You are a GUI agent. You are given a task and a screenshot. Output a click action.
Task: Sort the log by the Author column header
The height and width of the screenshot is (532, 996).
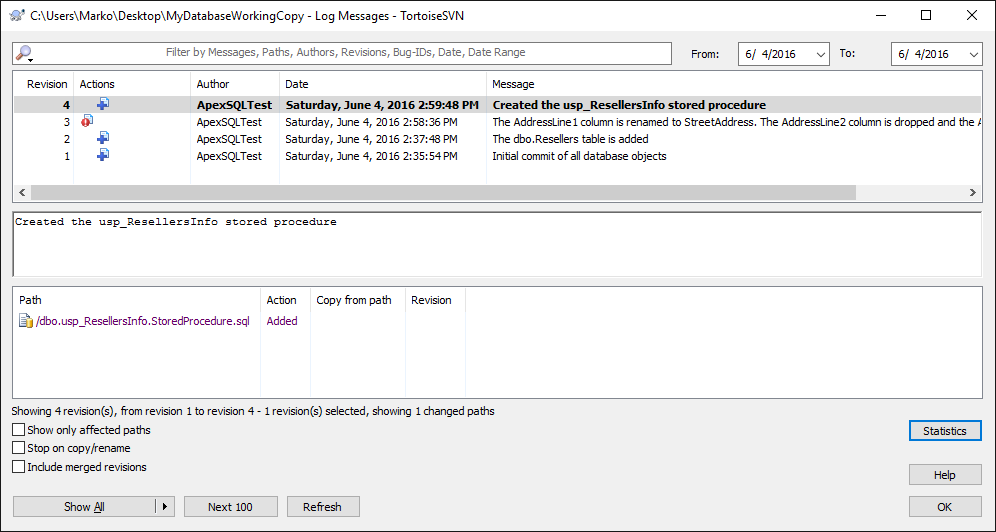point(213,84)
